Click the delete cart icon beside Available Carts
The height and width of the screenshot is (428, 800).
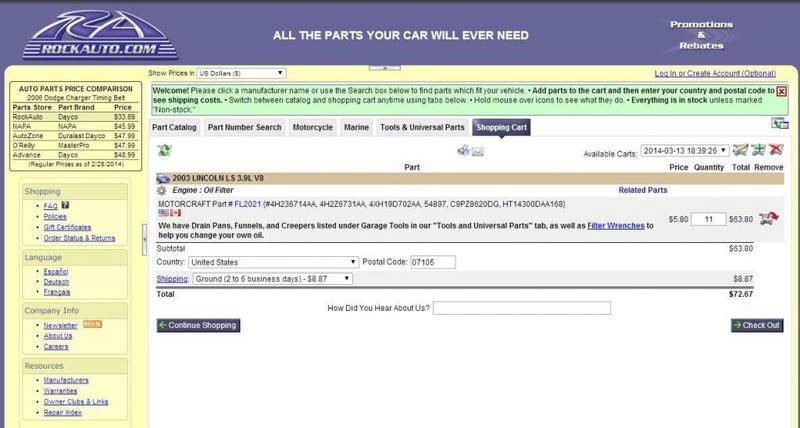tap(777, 150)
